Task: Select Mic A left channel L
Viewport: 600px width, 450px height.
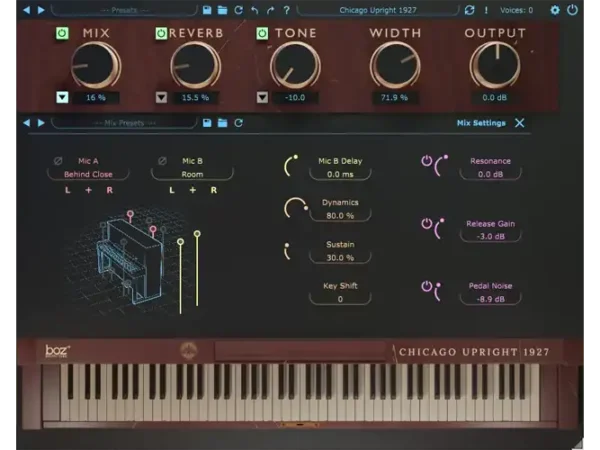Action: (68, 190)
